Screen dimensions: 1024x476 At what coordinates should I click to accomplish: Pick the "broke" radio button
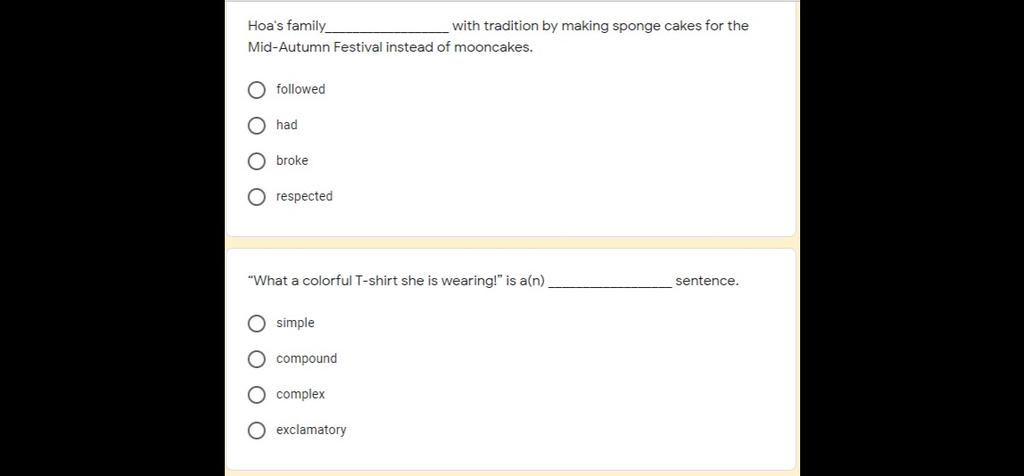pos(257,161)
